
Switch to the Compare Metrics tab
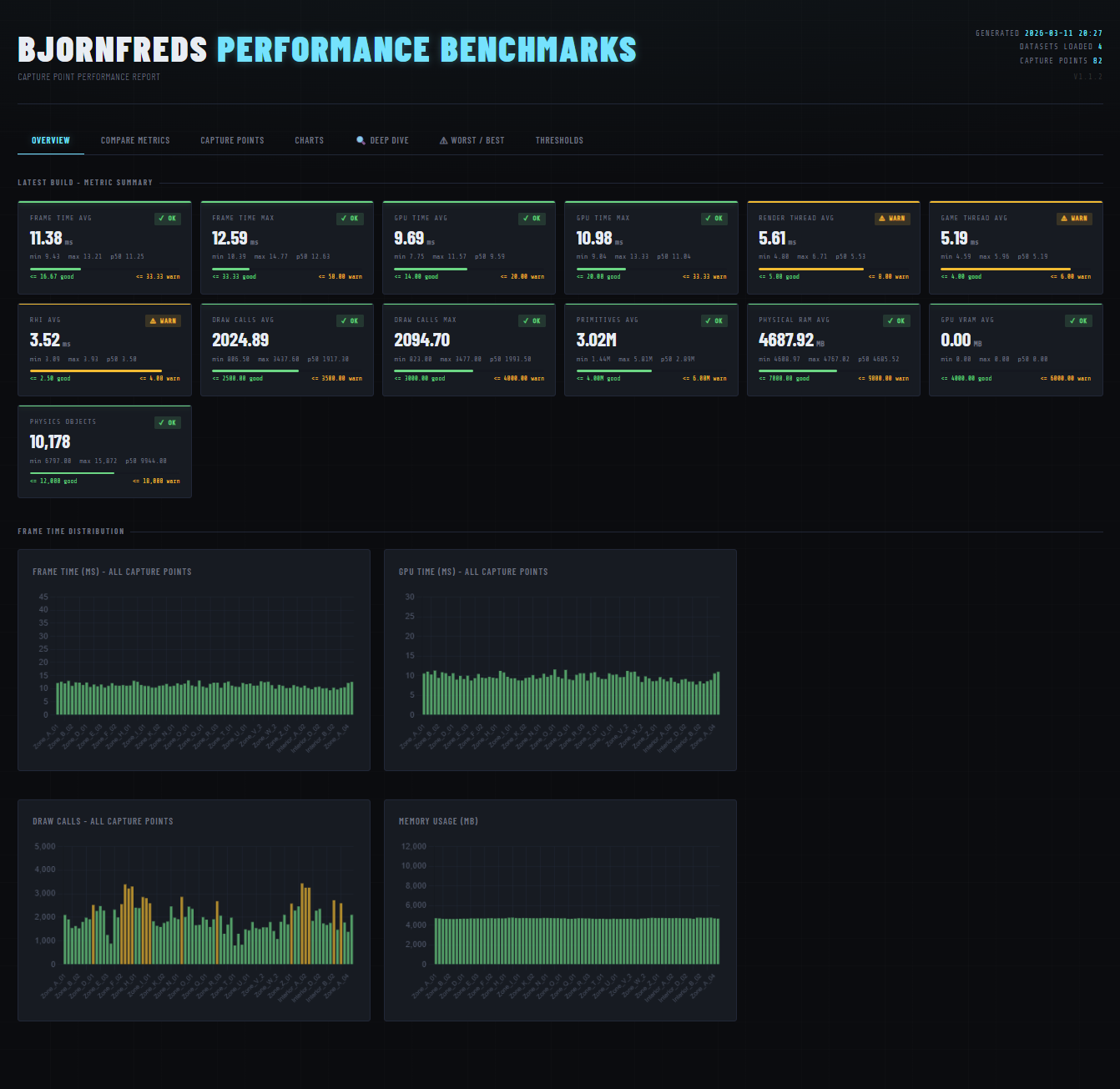click(x=135, y=140)
